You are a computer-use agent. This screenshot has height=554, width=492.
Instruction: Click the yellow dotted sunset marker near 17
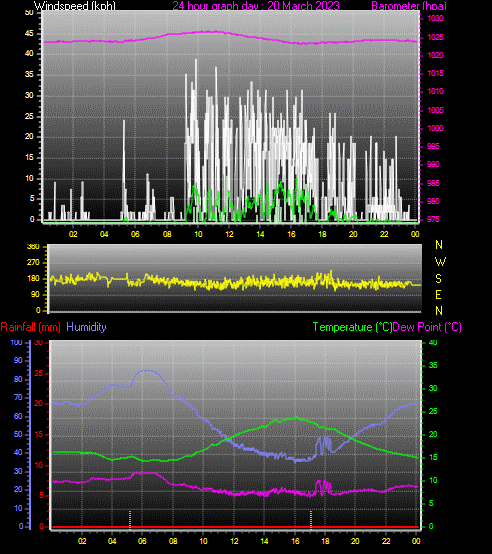311,520
